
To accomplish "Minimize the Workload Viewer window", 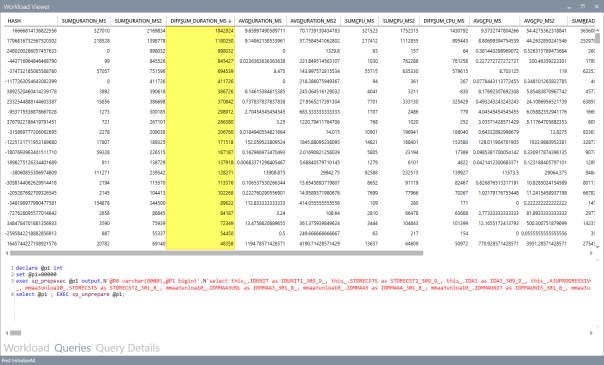I will (x=569, y=7).
